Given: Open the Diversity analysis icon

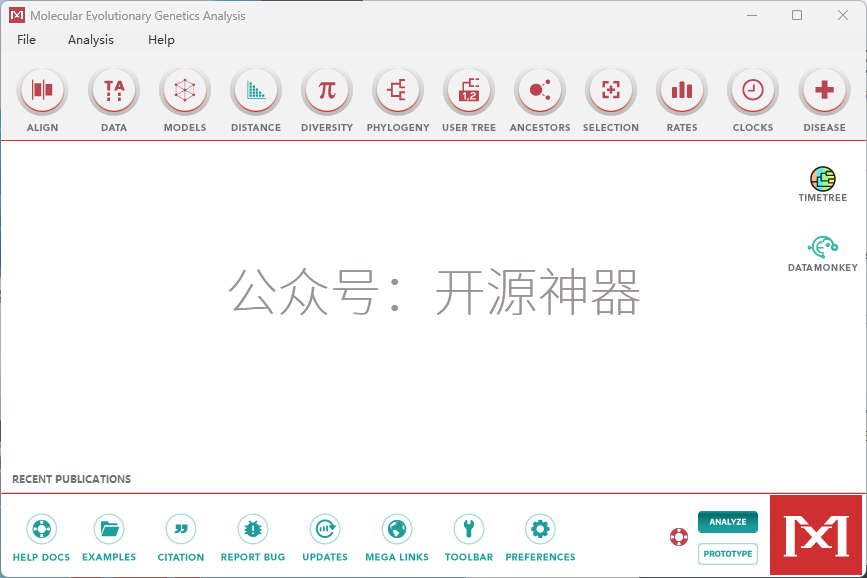Looking at the screenshot, I should [327, 90].
